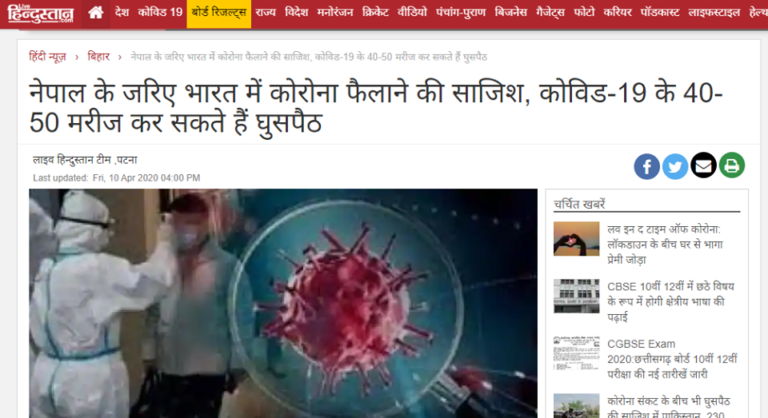The width and height of the screenshot is (768, 418).
Task: Click the main coronavirus article image
Action: pyautogui.click(x=283, y=303)
